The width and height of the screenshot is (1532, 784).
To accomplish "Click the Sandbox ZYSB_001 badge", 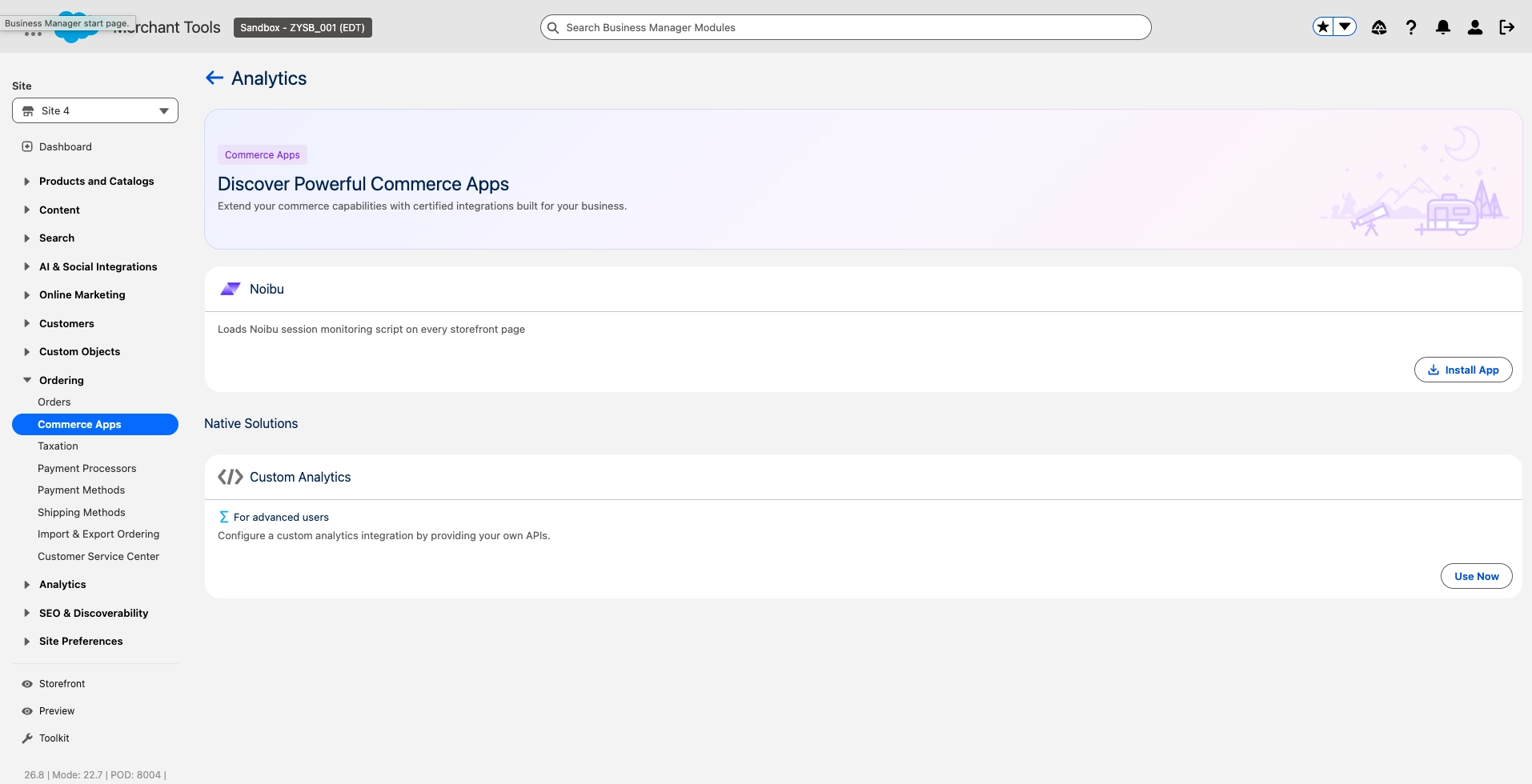I will [303, 27].
